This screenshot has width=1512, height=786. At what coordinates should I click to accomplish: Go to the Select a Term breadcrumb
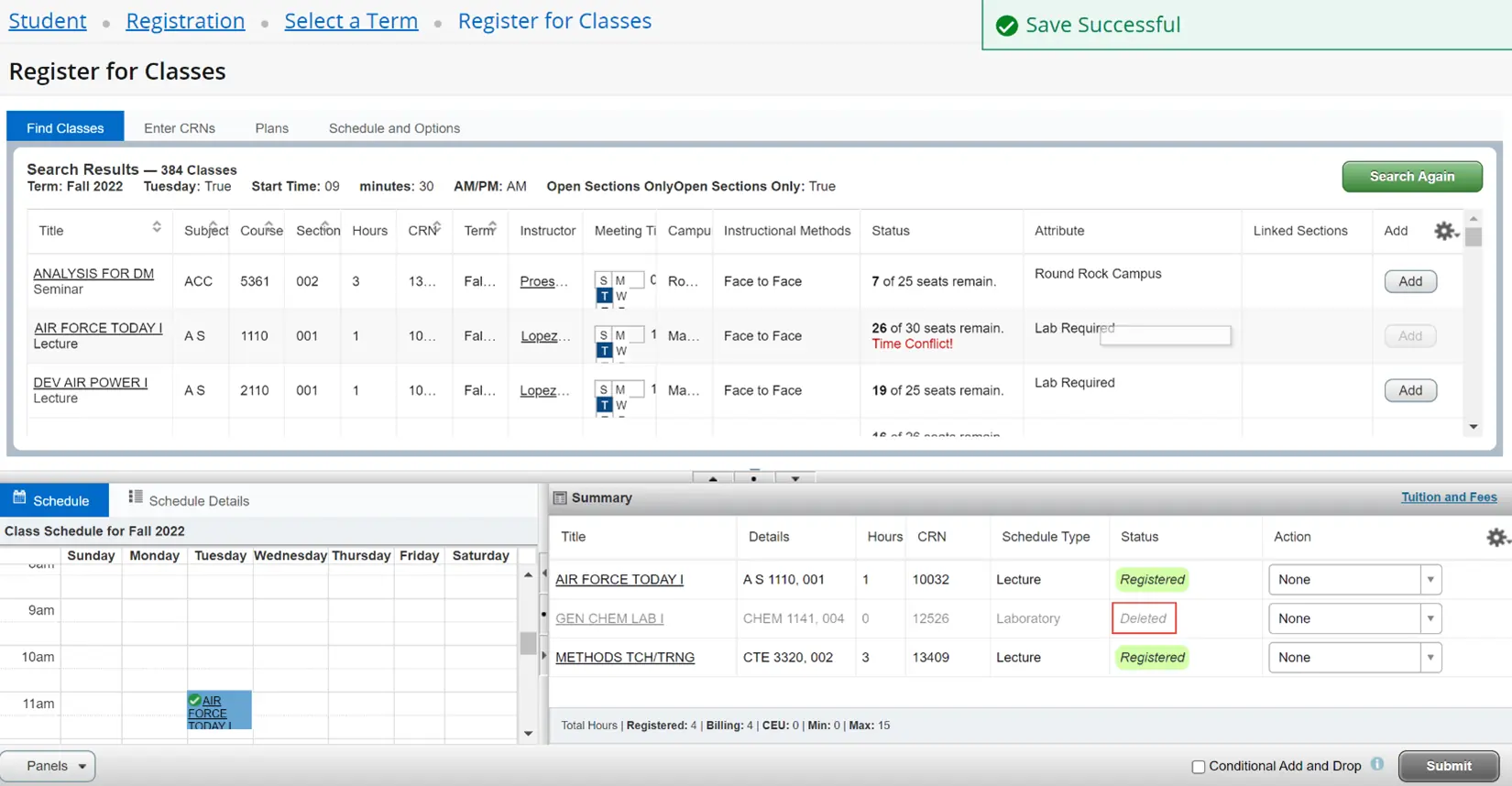click(351, 20)
